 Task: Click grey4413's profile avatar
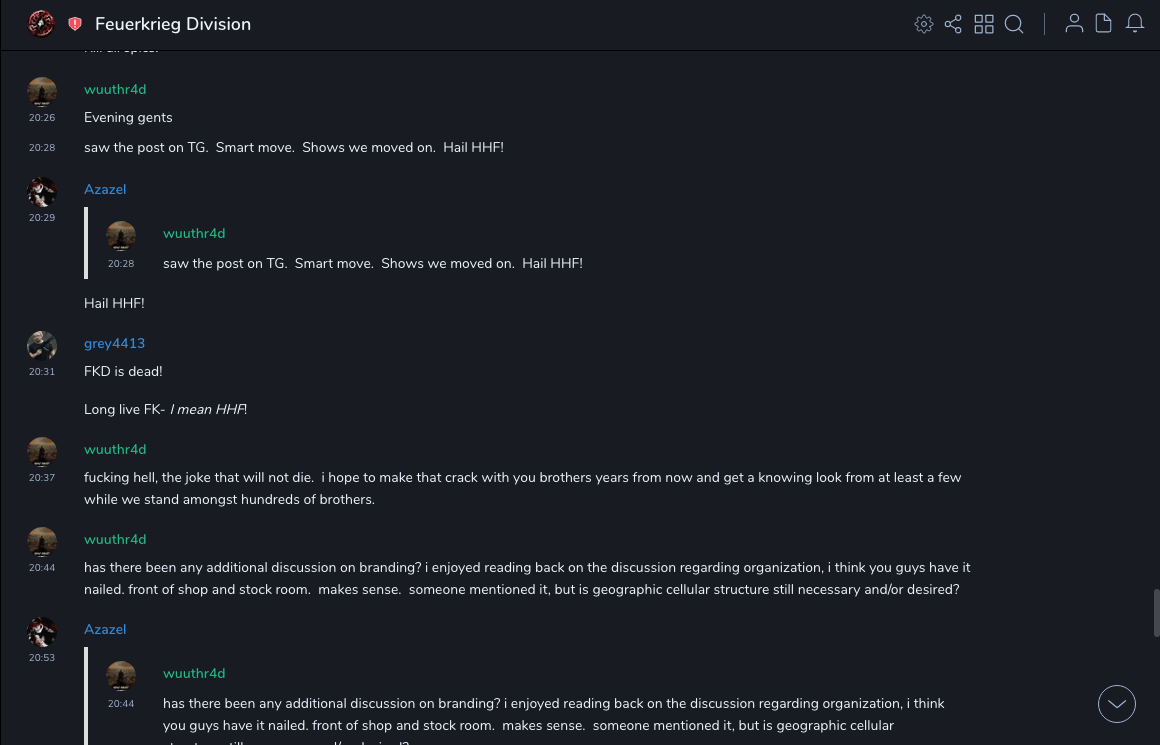point(42,346)
